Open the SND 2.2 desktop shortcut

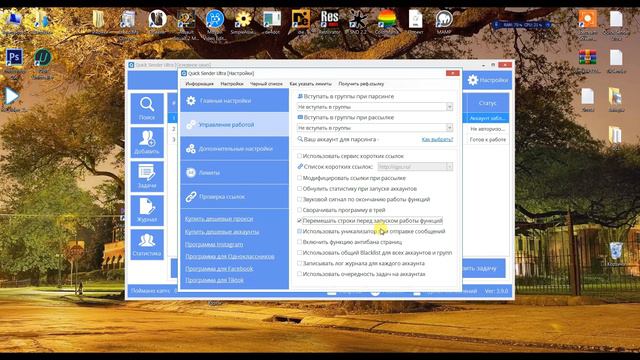(358, 19)
